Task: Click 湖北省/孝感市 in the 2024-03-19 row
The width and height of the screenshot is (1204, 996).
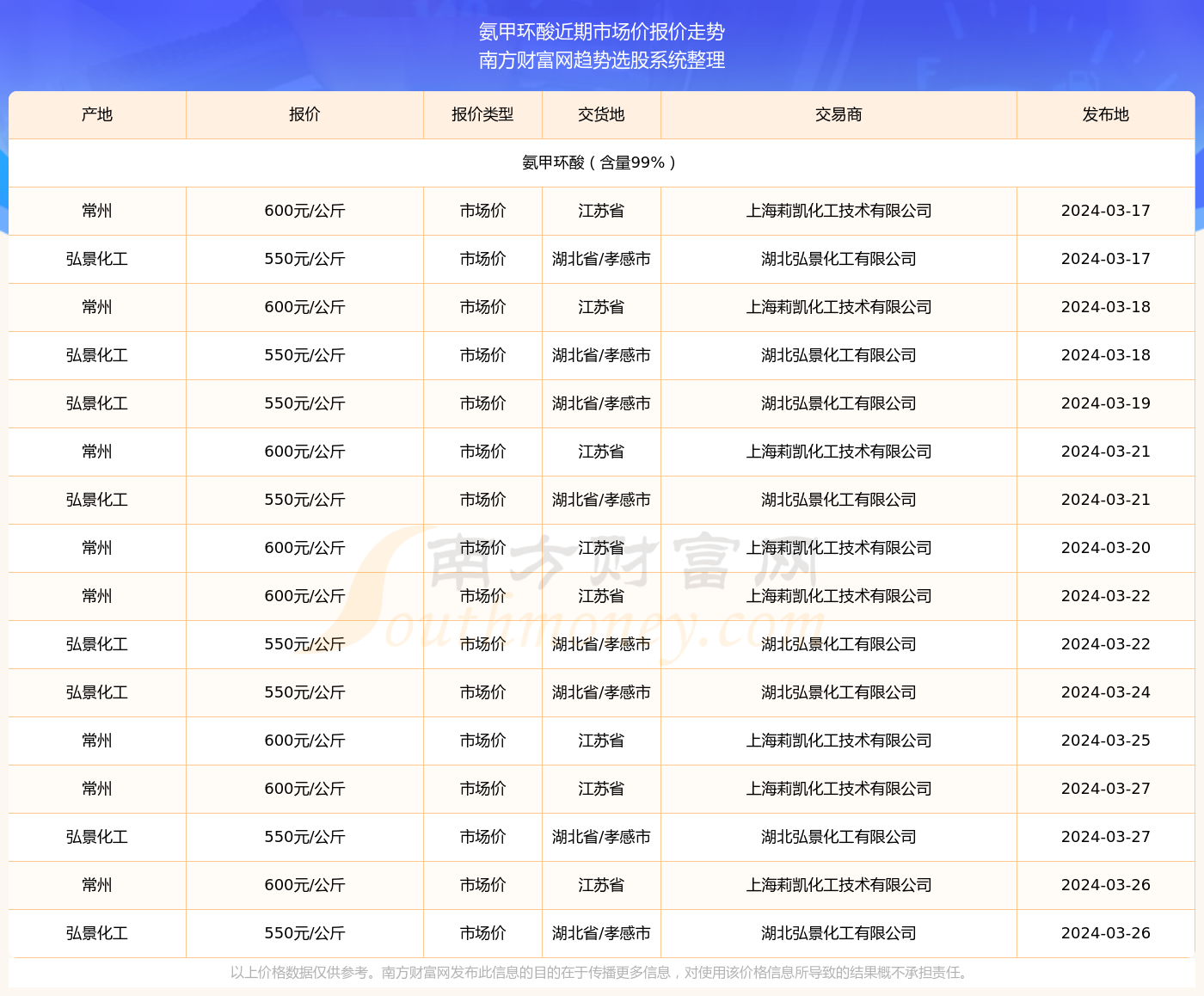Action: 601,403
